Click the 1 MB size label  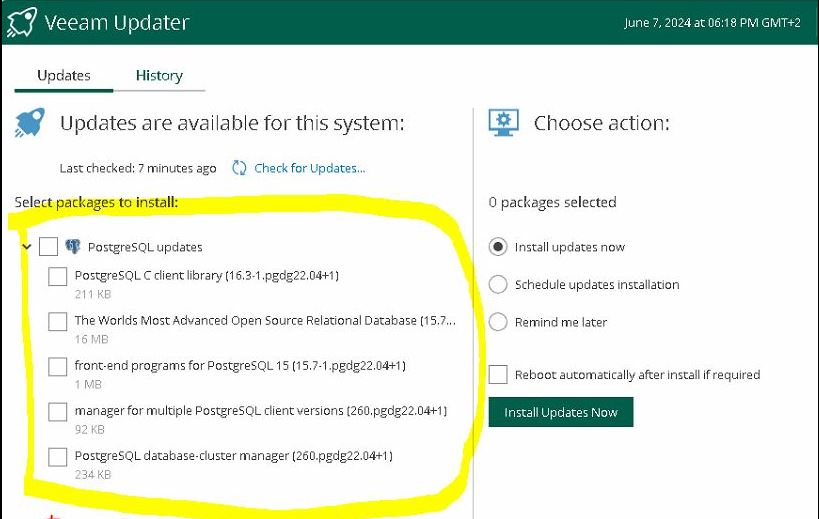pyautogui.click(x=88, y=384)
